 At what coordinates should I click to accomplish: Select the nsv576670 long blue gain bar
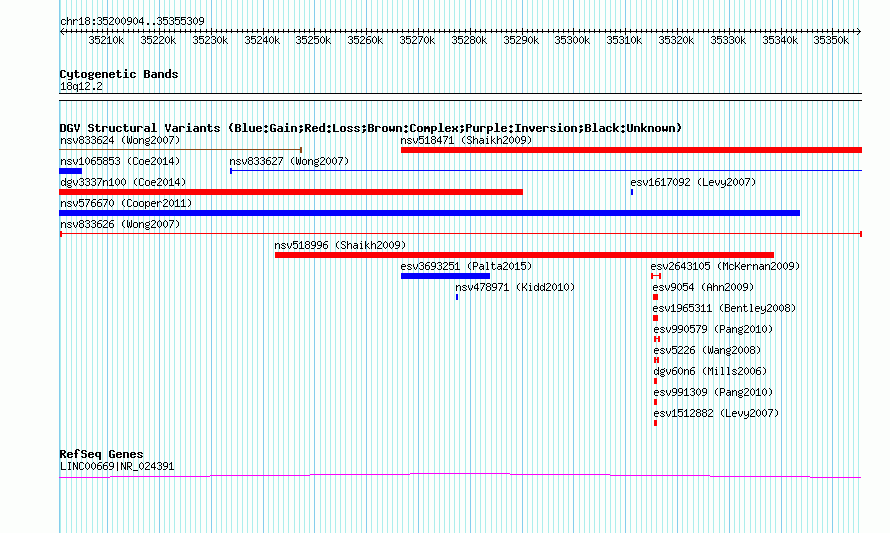click(x=429, y=213)
